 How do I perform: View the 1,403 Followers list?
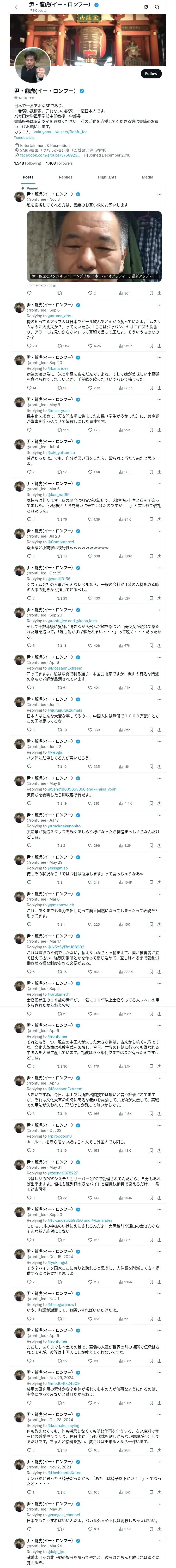[59, 163]
